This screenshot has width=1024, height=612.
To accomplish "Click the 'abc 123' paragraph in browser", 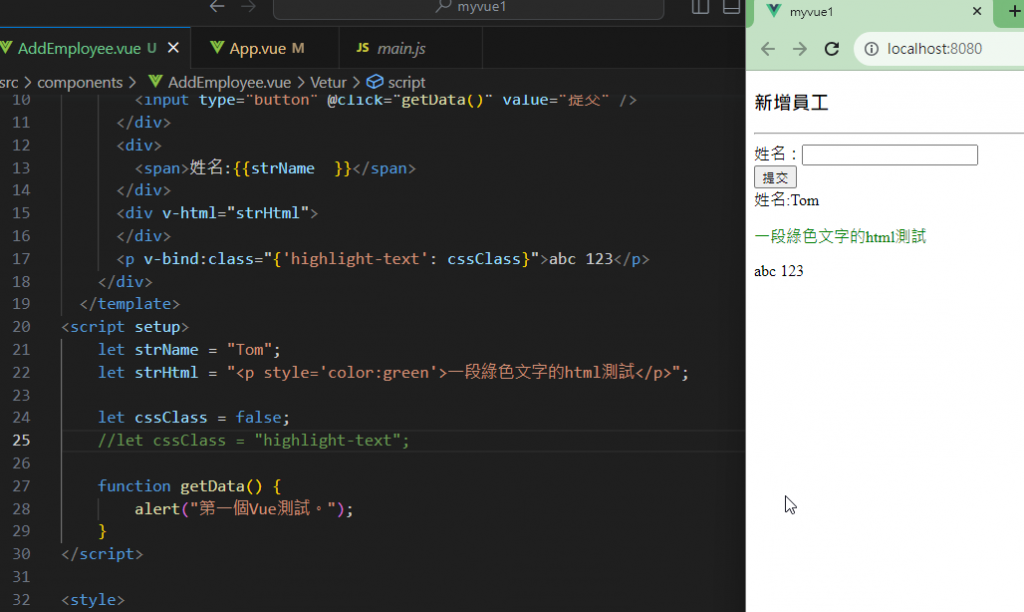I will pos(778,271).
